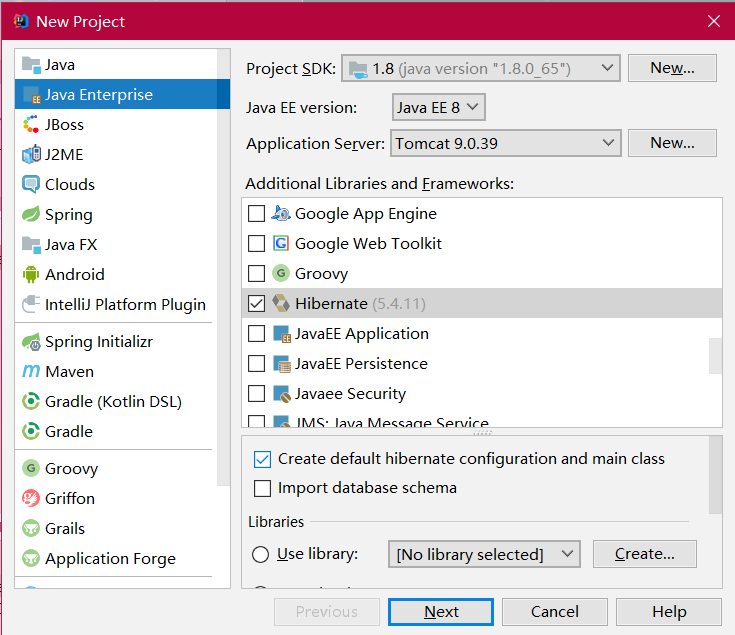735x635 pixels.
Task: Click the frameworks list vertical scrollbar
Action: coord(715,356)
